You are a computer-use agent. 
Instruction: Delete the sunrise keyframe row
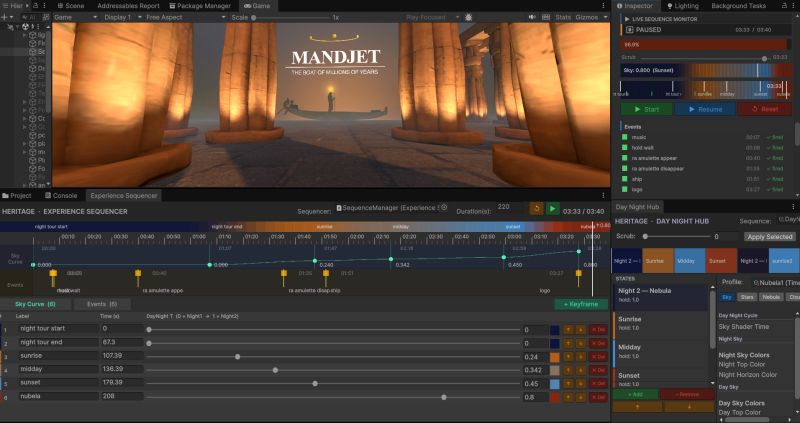[598, 357]
